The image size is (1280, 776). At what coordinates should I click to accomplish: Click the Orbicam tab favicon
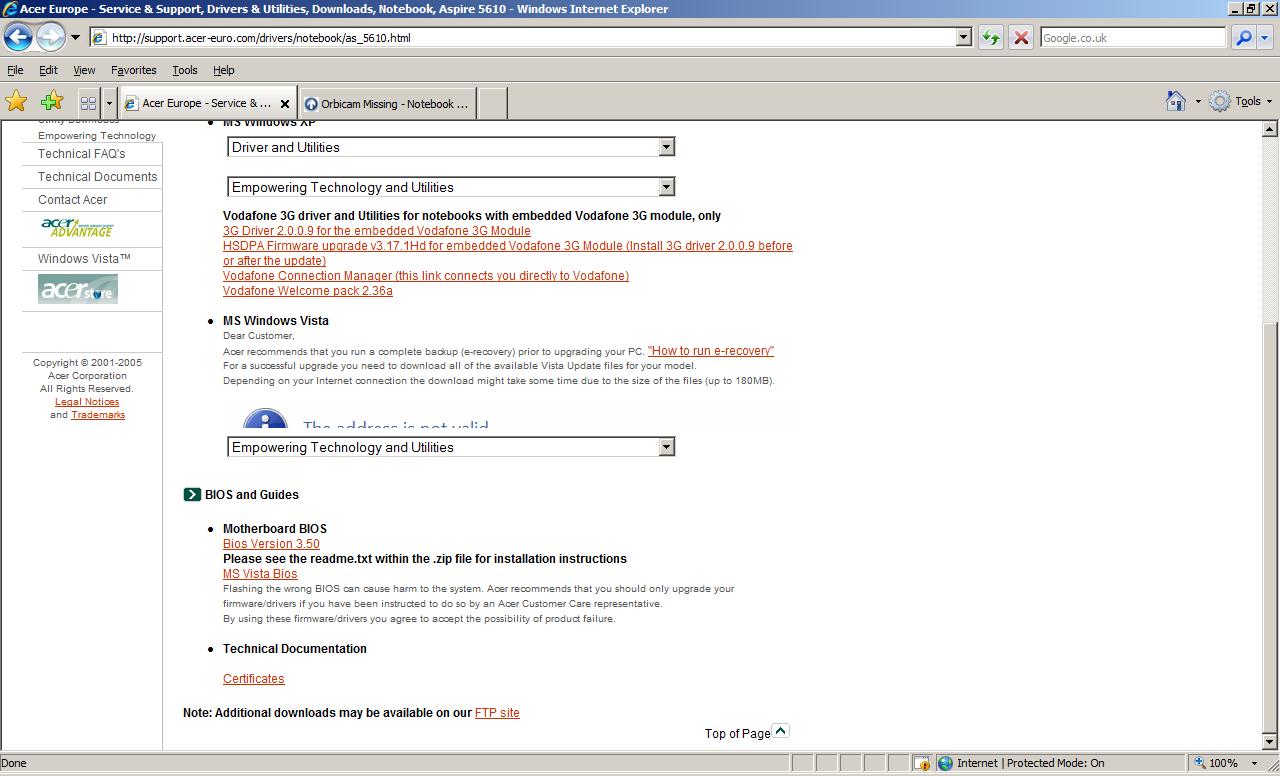click(311, 104)
